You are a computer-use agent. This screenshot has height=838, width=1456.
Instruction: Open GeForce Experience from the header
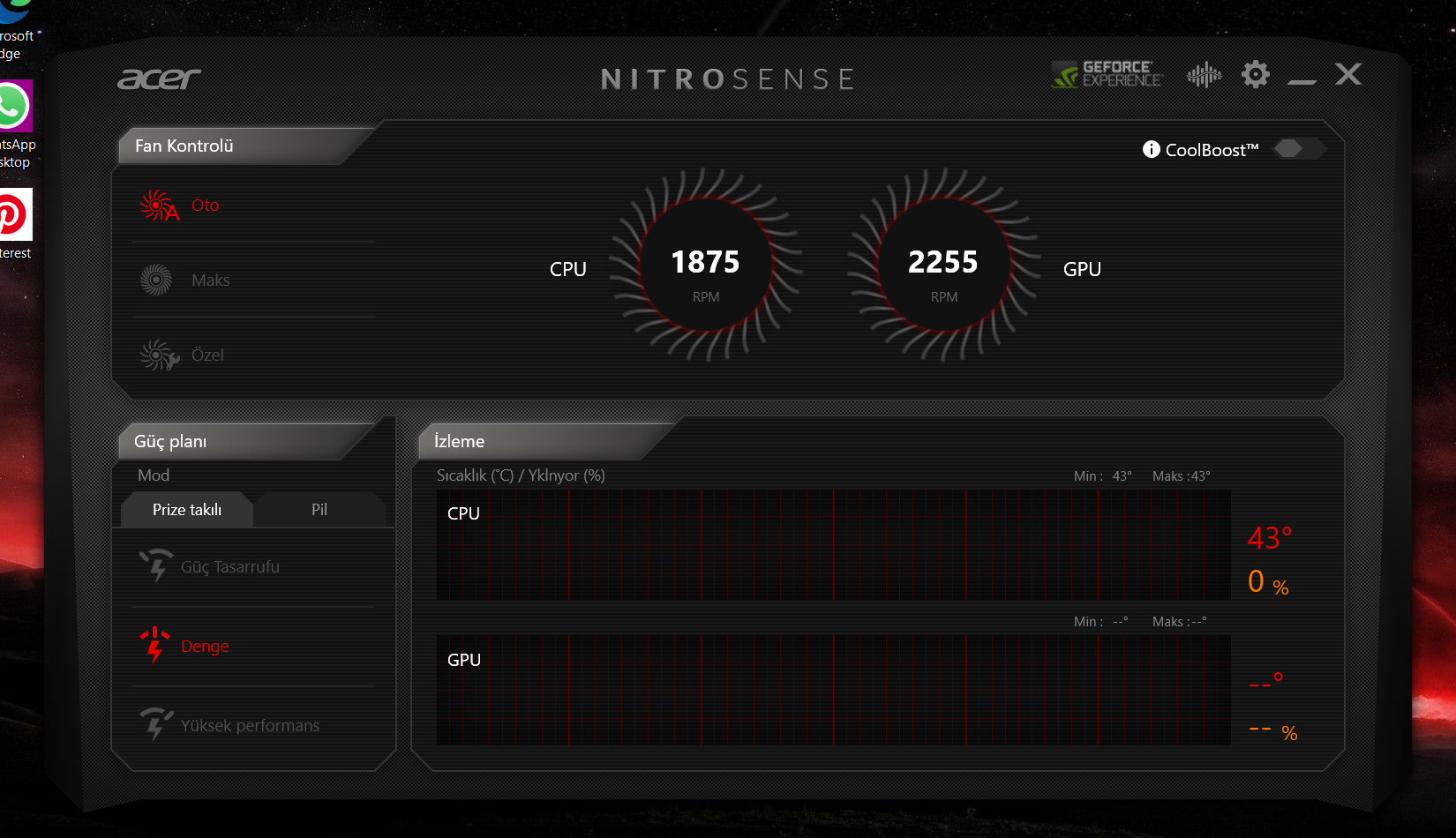tap(1107, 74)
